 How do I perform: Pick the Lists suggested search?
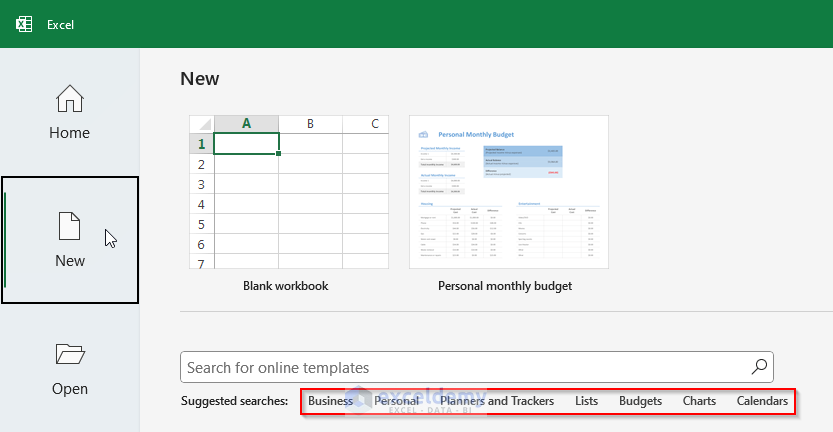(586, 401)
